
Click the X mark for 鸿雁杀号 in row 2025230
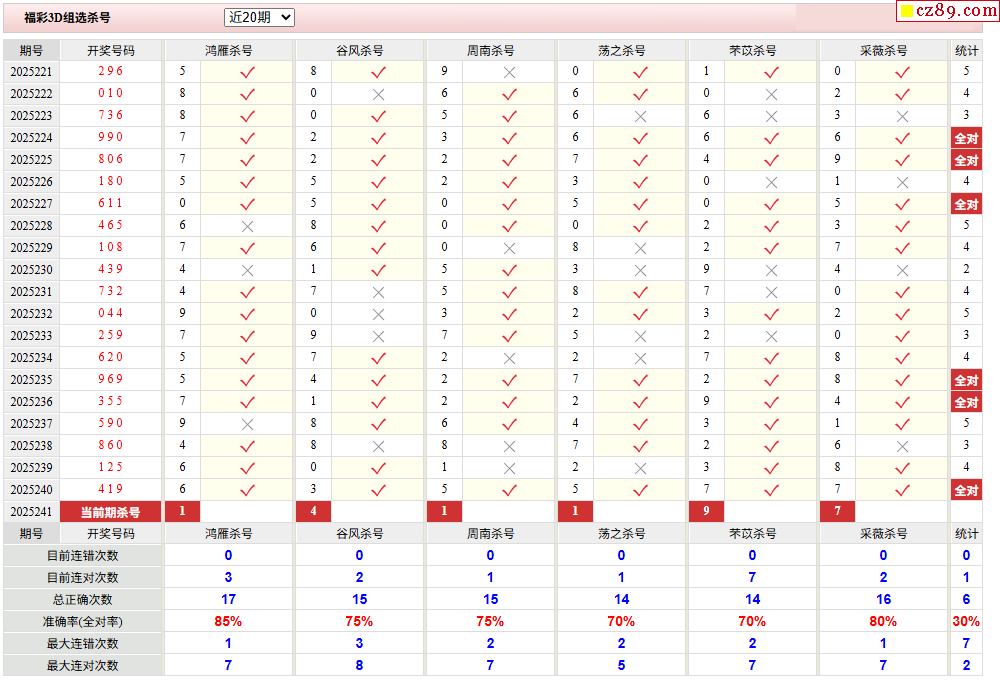pos(247,270)
